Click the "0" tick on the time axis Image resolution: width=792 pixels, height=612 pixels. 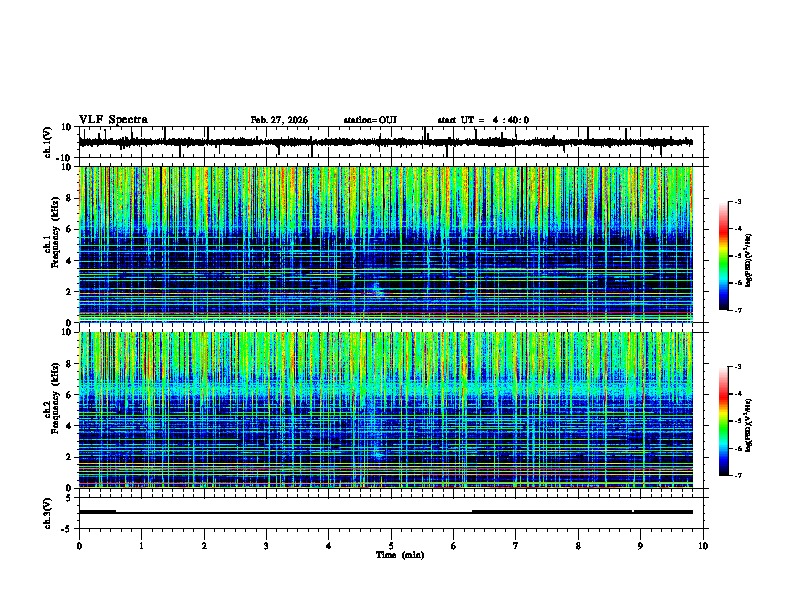79,545
